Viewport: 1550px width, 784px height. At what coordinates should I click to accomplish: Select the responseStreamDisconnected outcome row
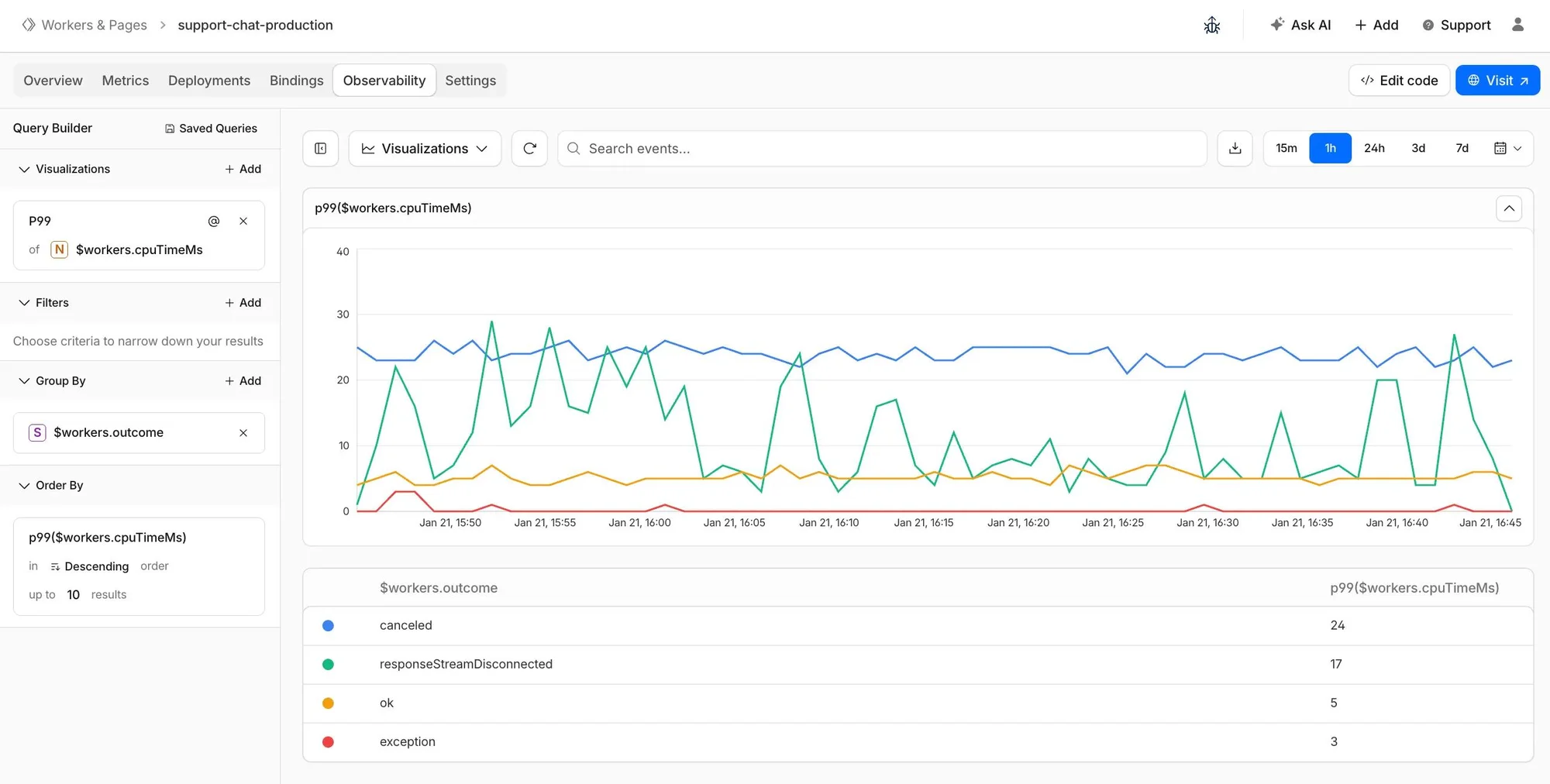pos(918,665)
